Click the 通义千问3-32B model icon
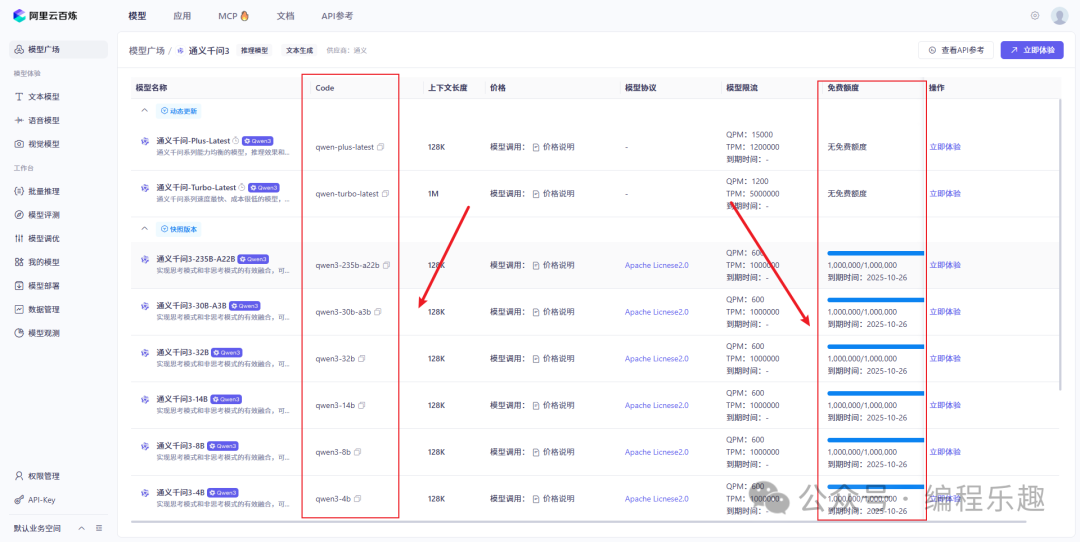 (145, 353)
